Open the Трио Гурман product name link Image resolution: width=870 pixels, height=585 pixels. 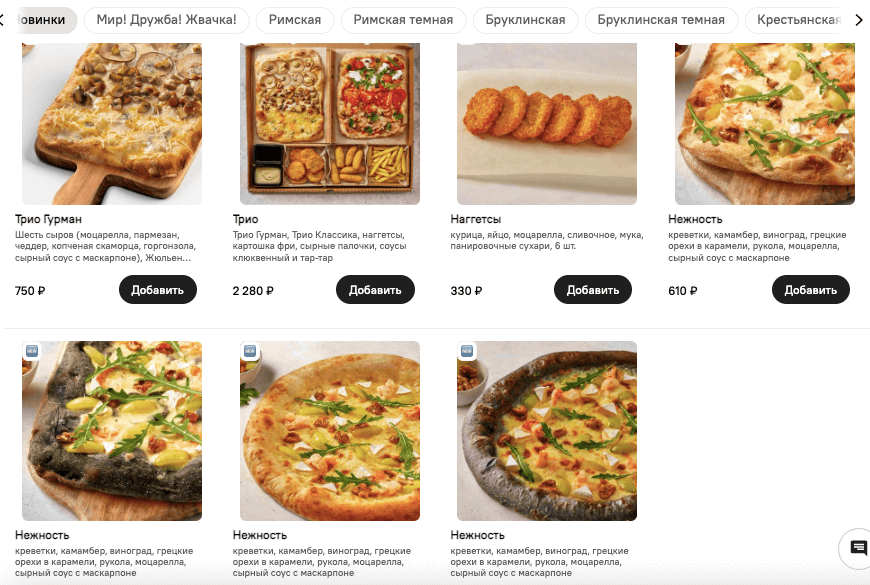(x=48, y=218)
